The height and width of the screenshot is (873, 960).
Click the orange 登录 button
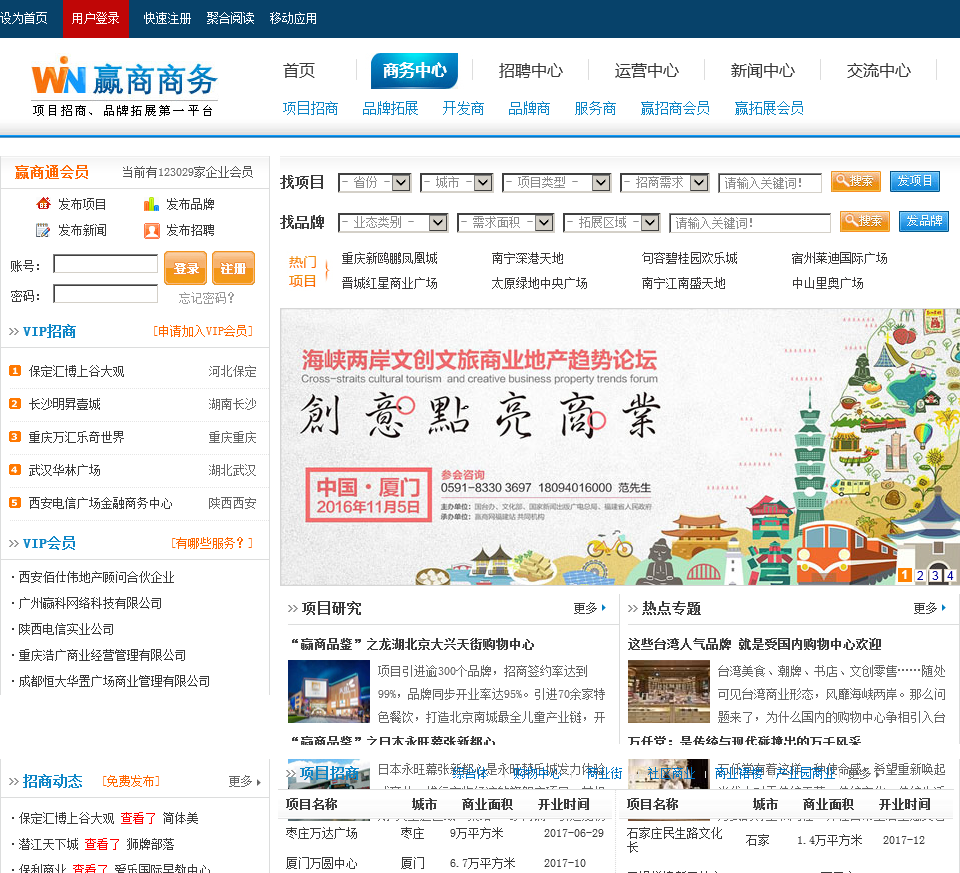coord(186,268)
